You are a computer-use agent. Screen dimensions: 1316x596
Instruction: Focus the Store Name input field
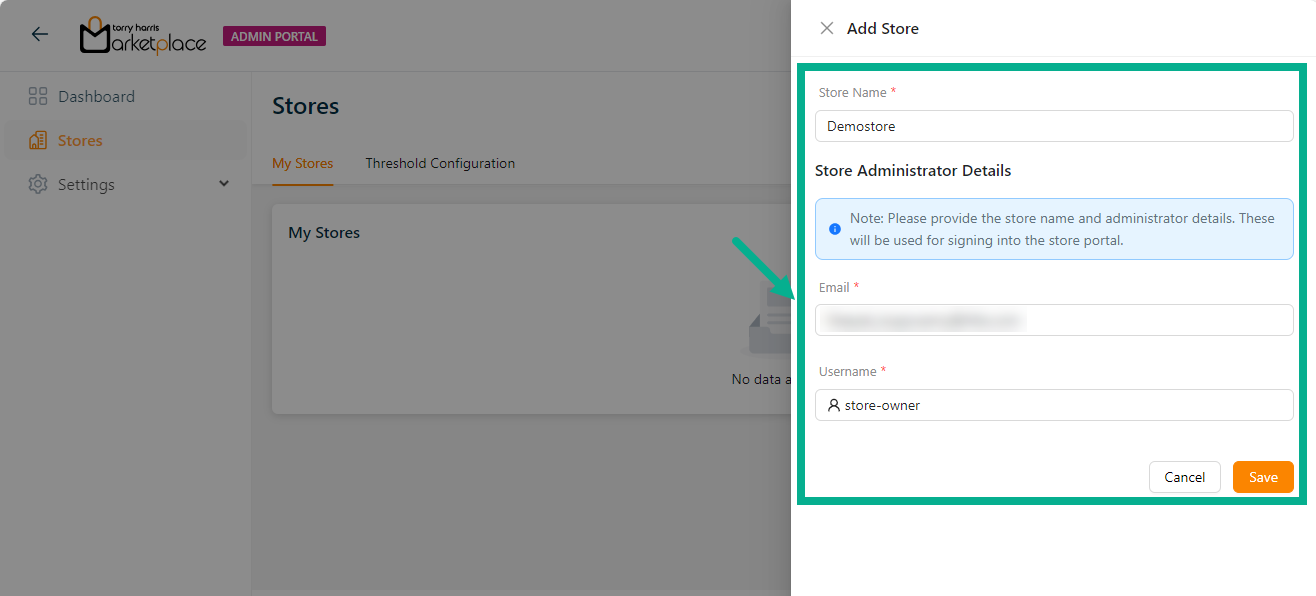click(x=1054, y=127)
